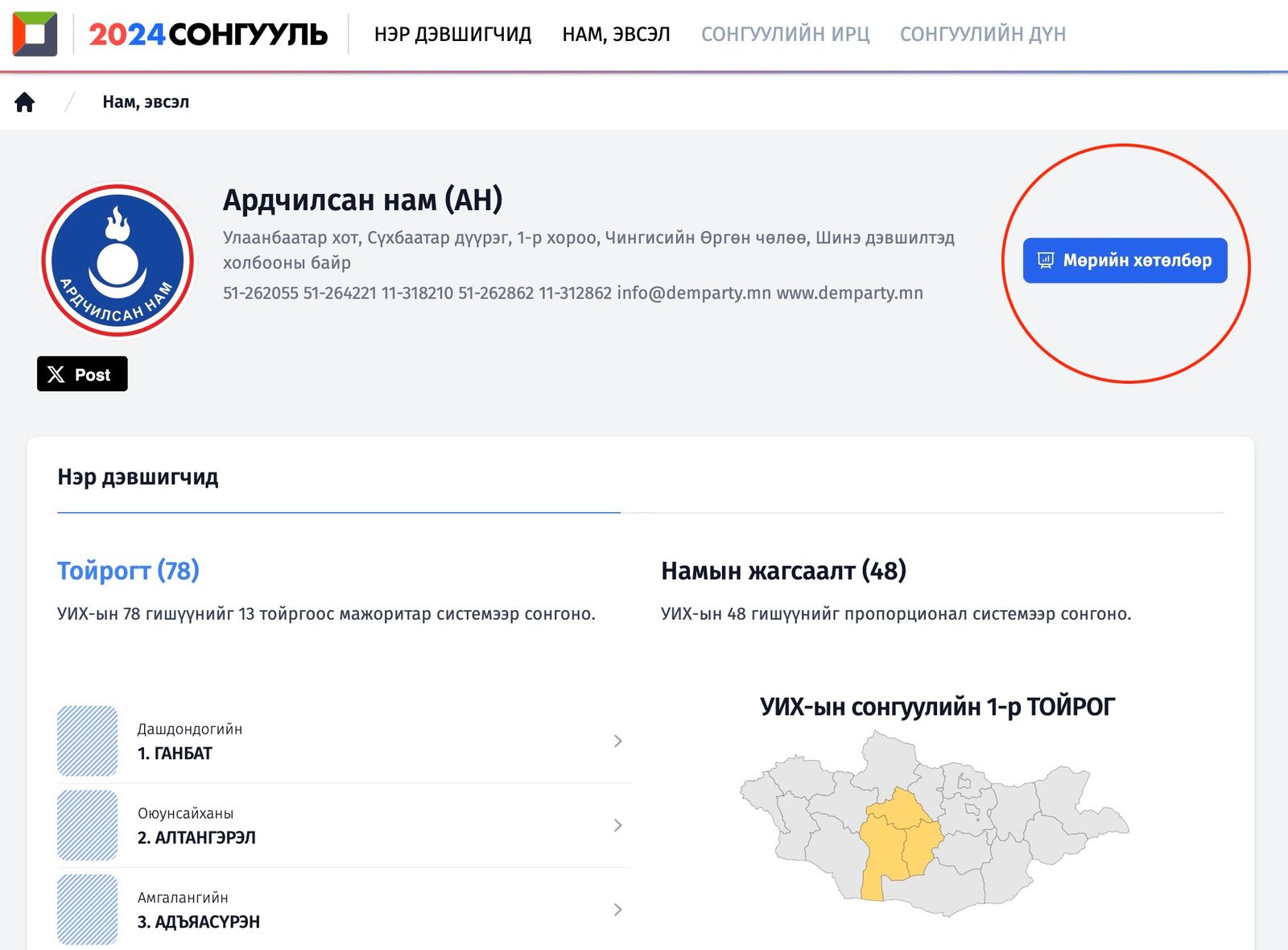Open the НЭР ДЭВШИГЧИД menu item

tap(453, 34)
